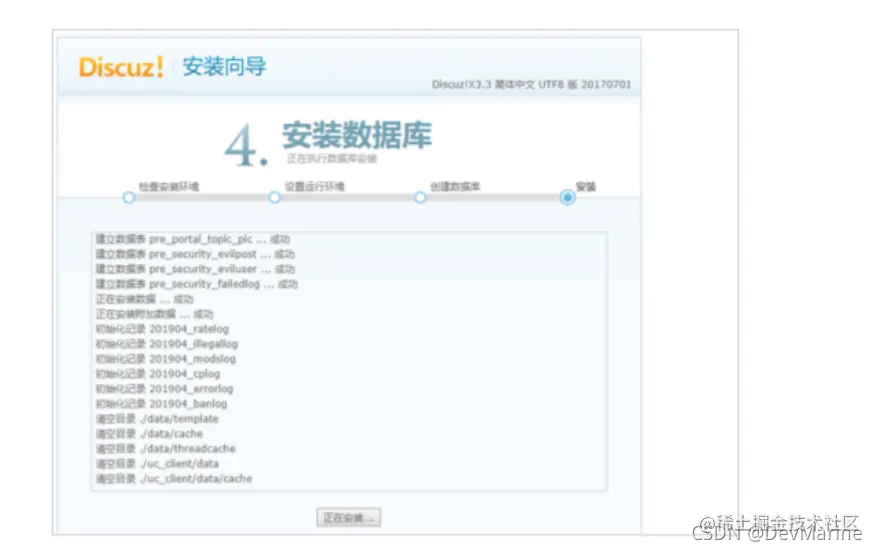Click the 正在安装附加数据 ... 成功 line

(x=154, y=314)
